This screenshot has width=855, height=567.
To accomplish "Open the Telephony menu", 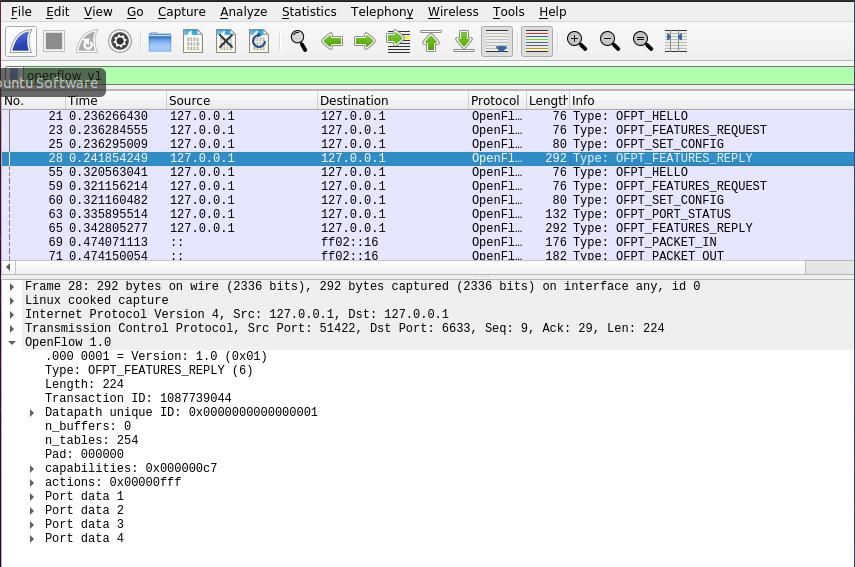I will point(382,11).
